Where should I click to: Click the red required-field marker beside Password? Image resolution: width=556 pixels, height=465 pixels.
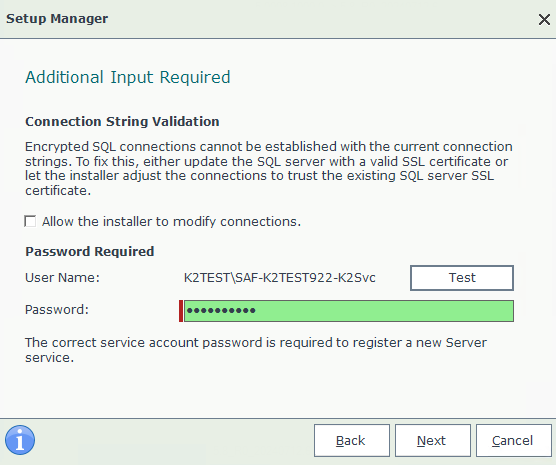[x=181, y=311]
